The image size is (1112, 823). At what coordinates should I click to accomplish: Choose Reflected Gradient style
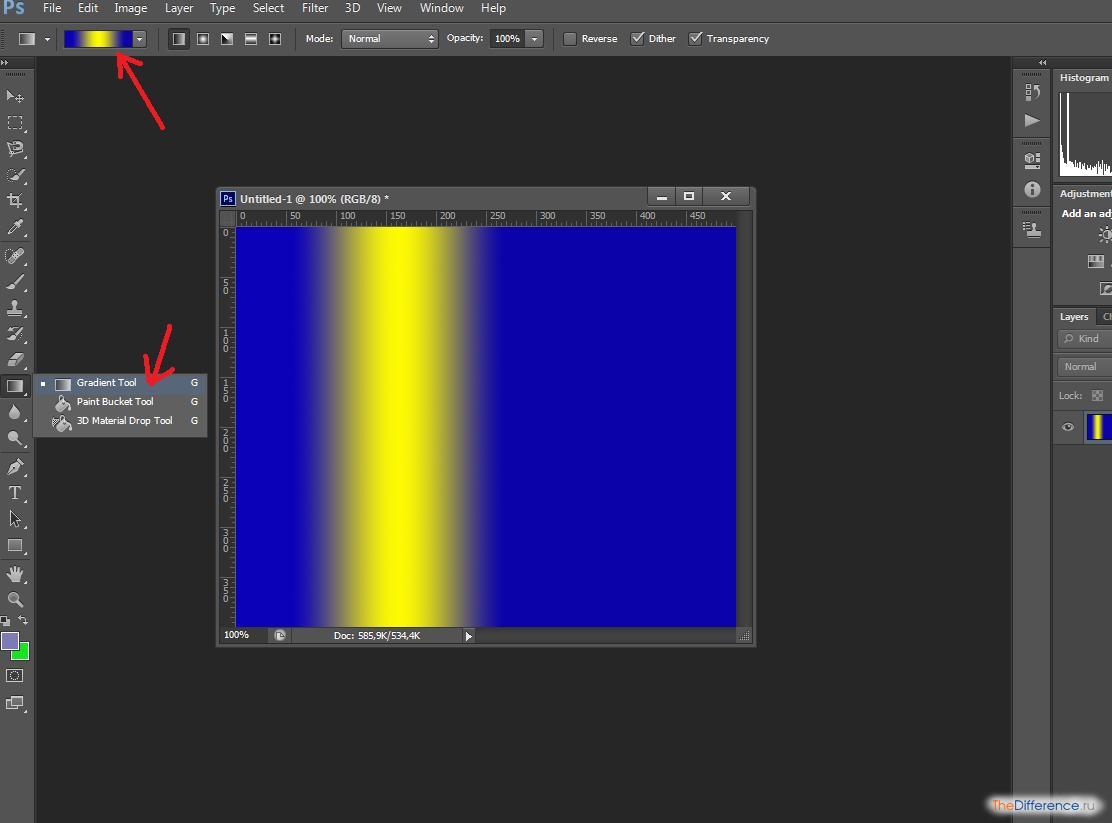[x=251, y=39]
